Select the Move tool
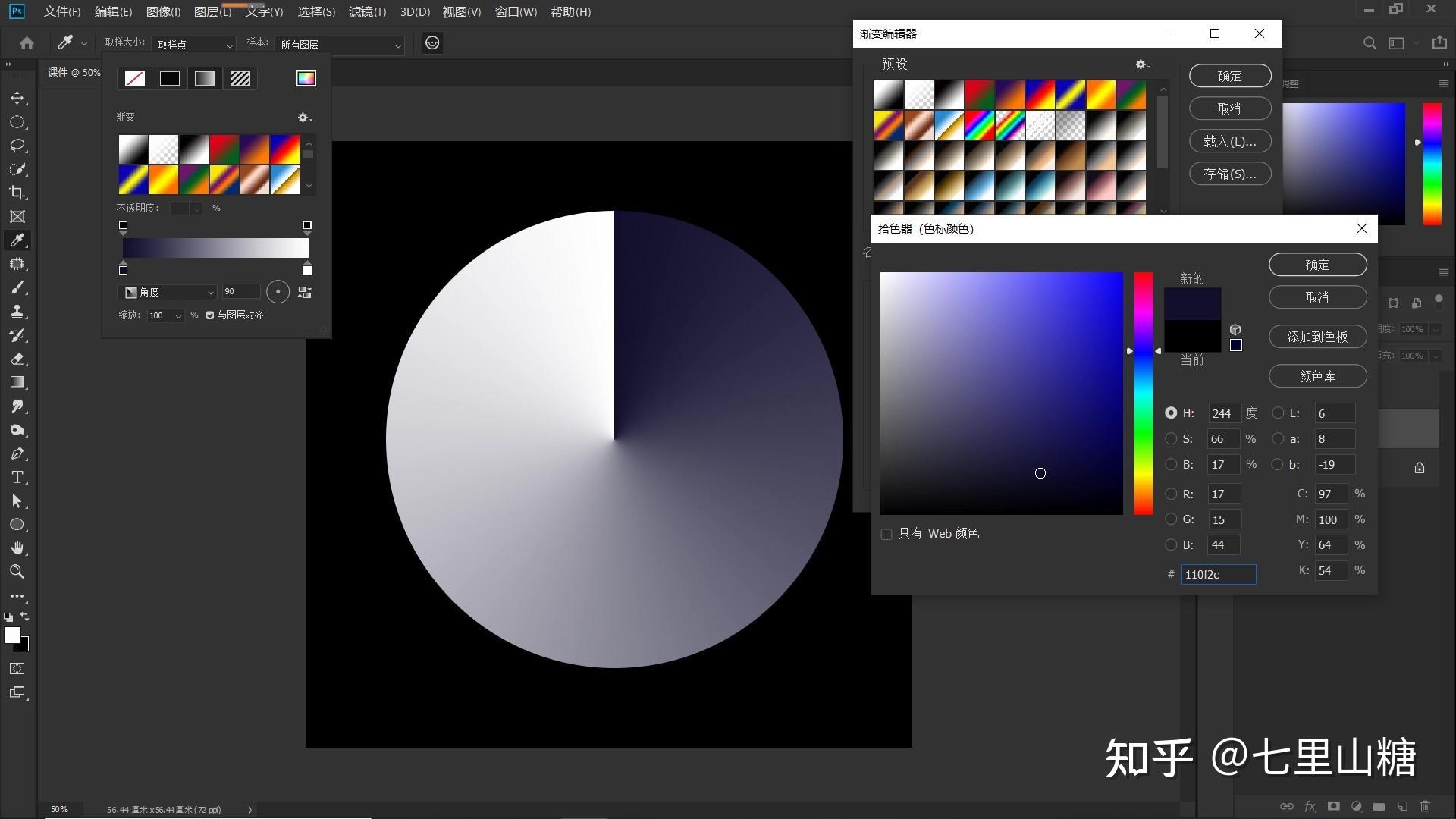The height and width of the screenshot is (819, 1456). pos(17,99)
